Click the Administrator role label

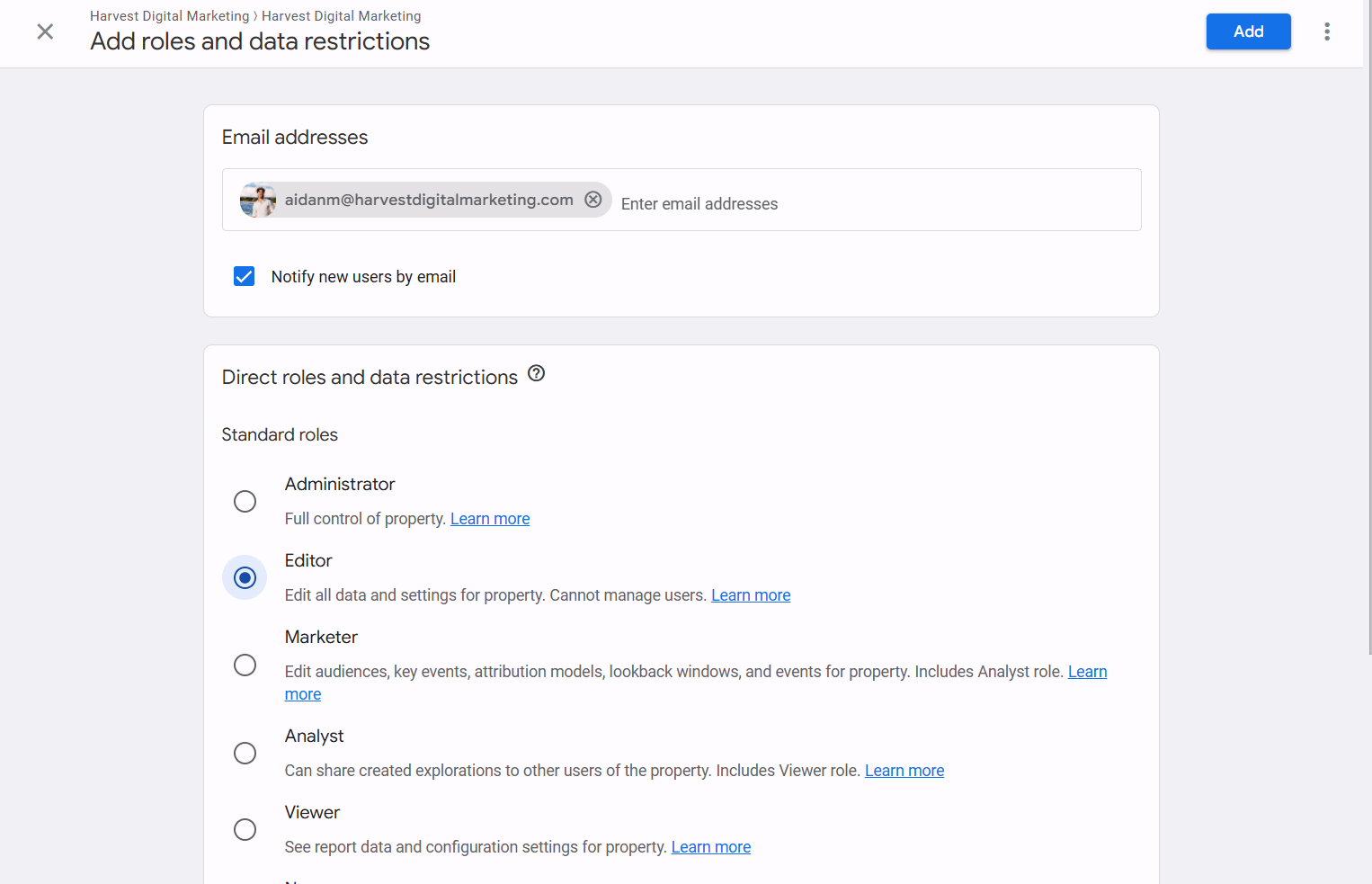coord(340,484)
